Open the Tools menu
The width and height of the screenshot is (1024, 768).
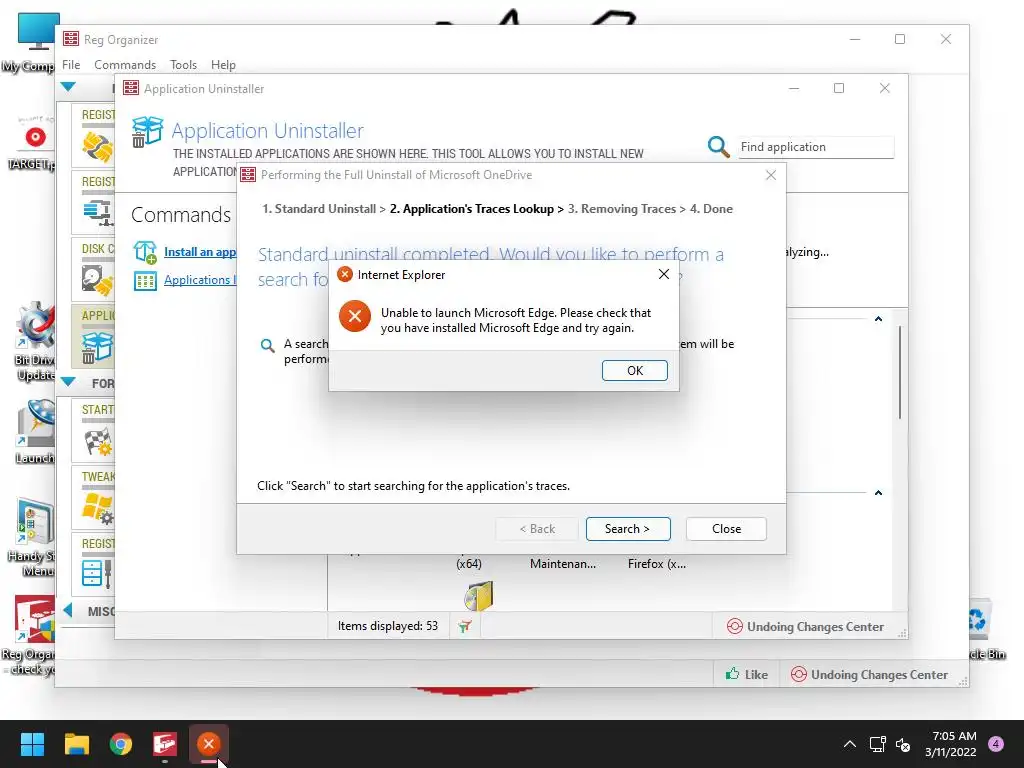183,65
